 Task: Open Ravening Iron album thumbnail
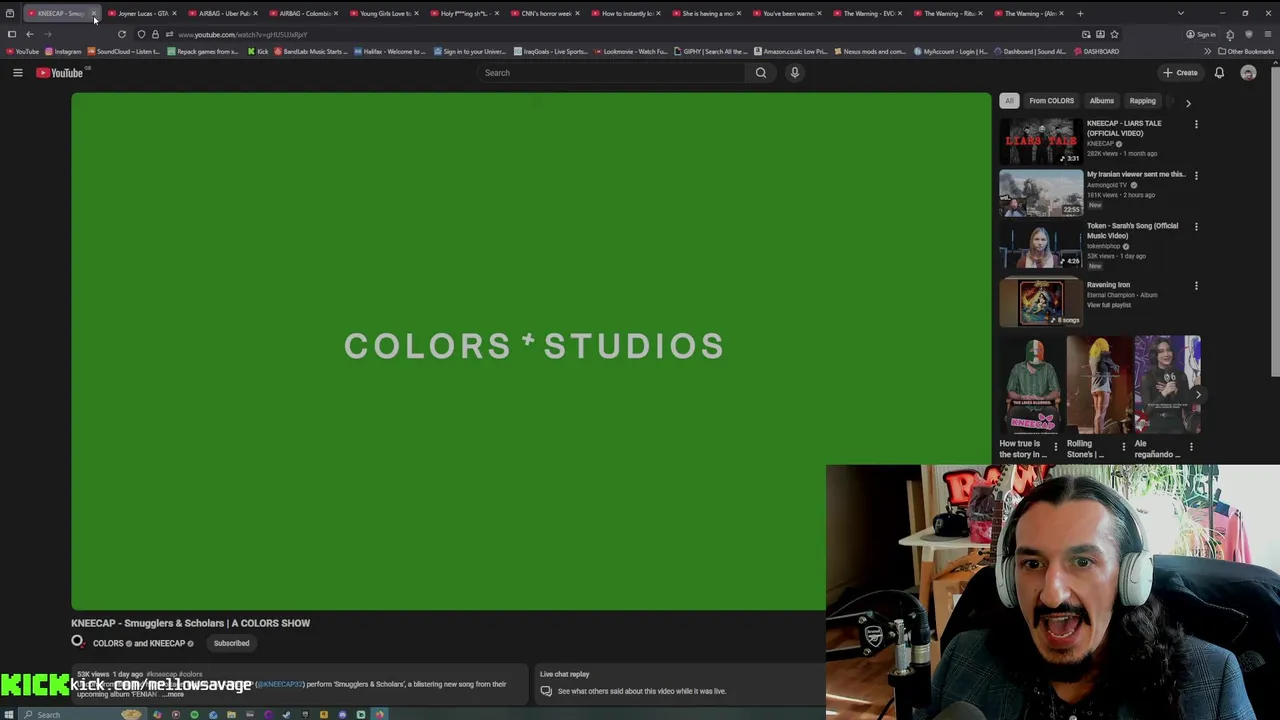pyautogui.click(x=1041, y=302)
